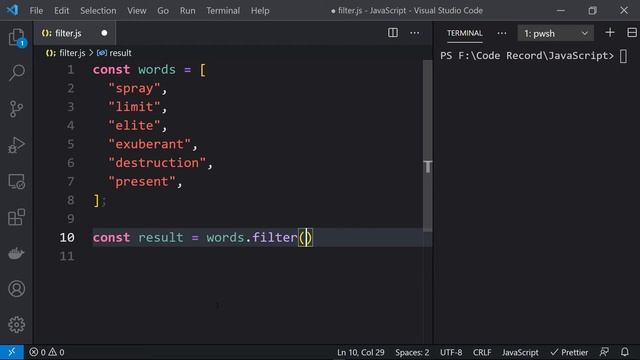
Task: Show errors and warnings count
Action: 47,352
